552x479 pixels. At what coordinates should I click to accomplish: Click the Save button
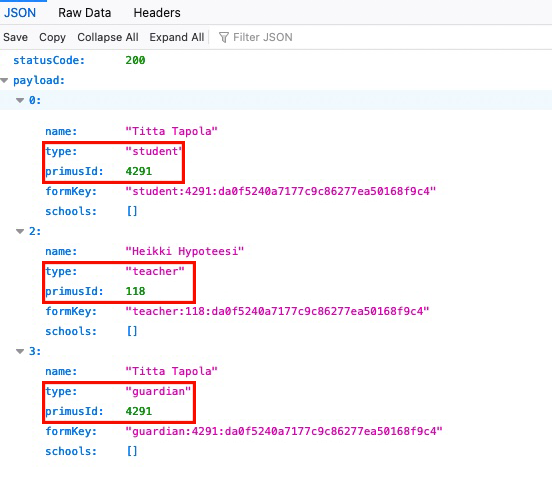15,37
